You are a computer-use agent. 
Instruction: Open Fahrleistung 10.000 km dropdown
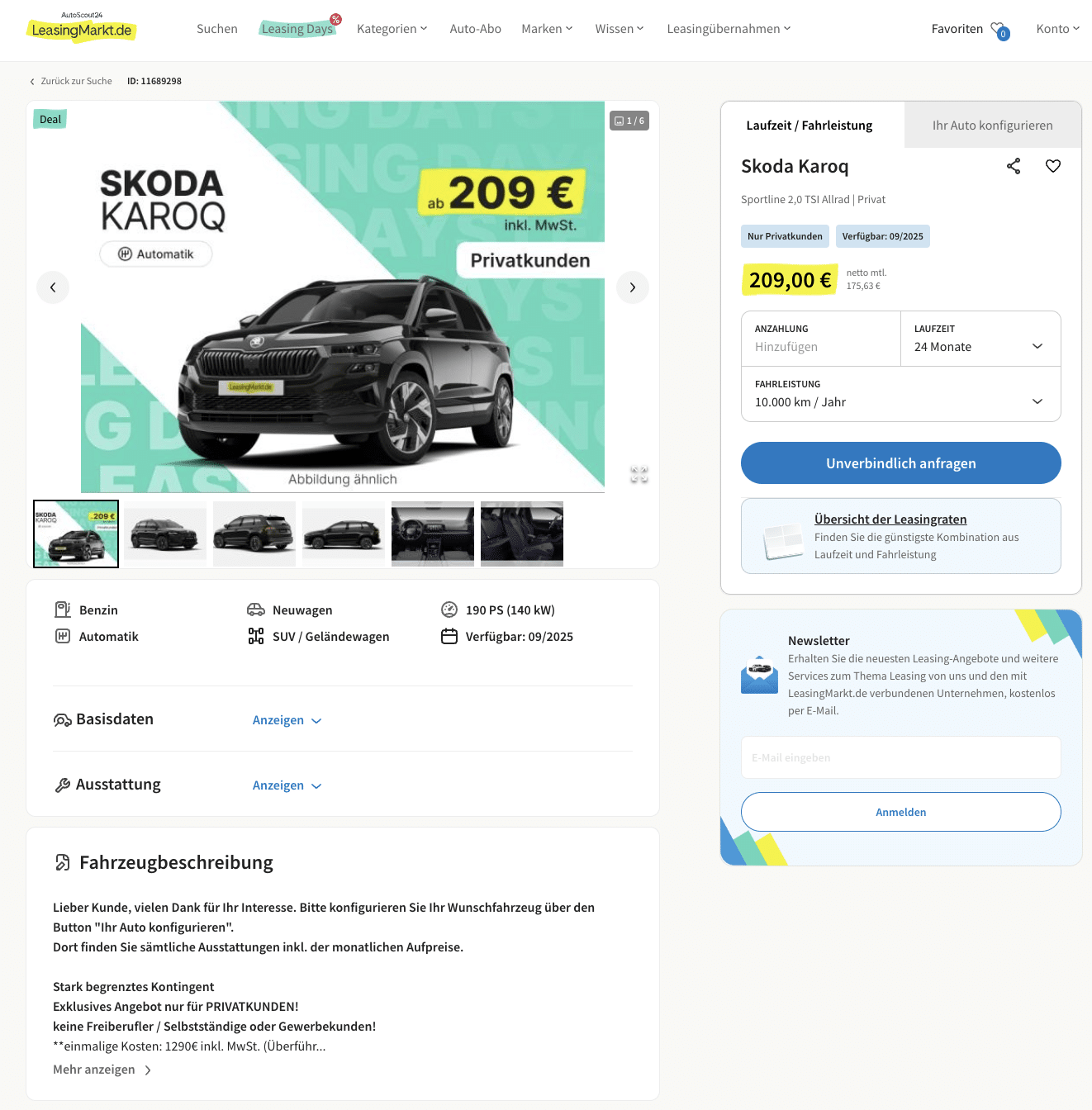click(901, 394)
